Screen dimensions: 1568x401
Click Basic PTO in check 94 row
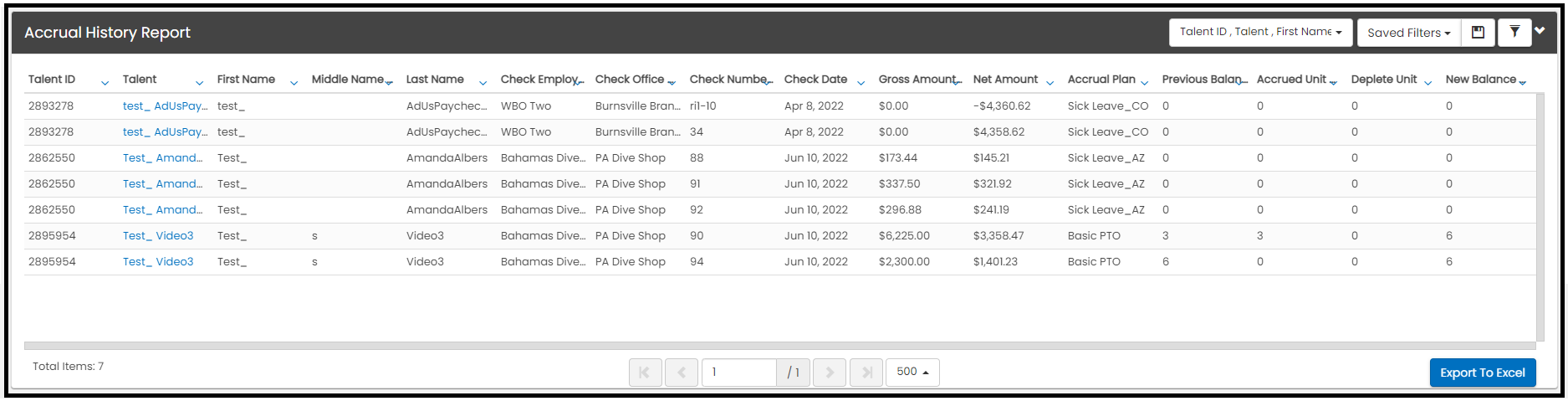1094,262
